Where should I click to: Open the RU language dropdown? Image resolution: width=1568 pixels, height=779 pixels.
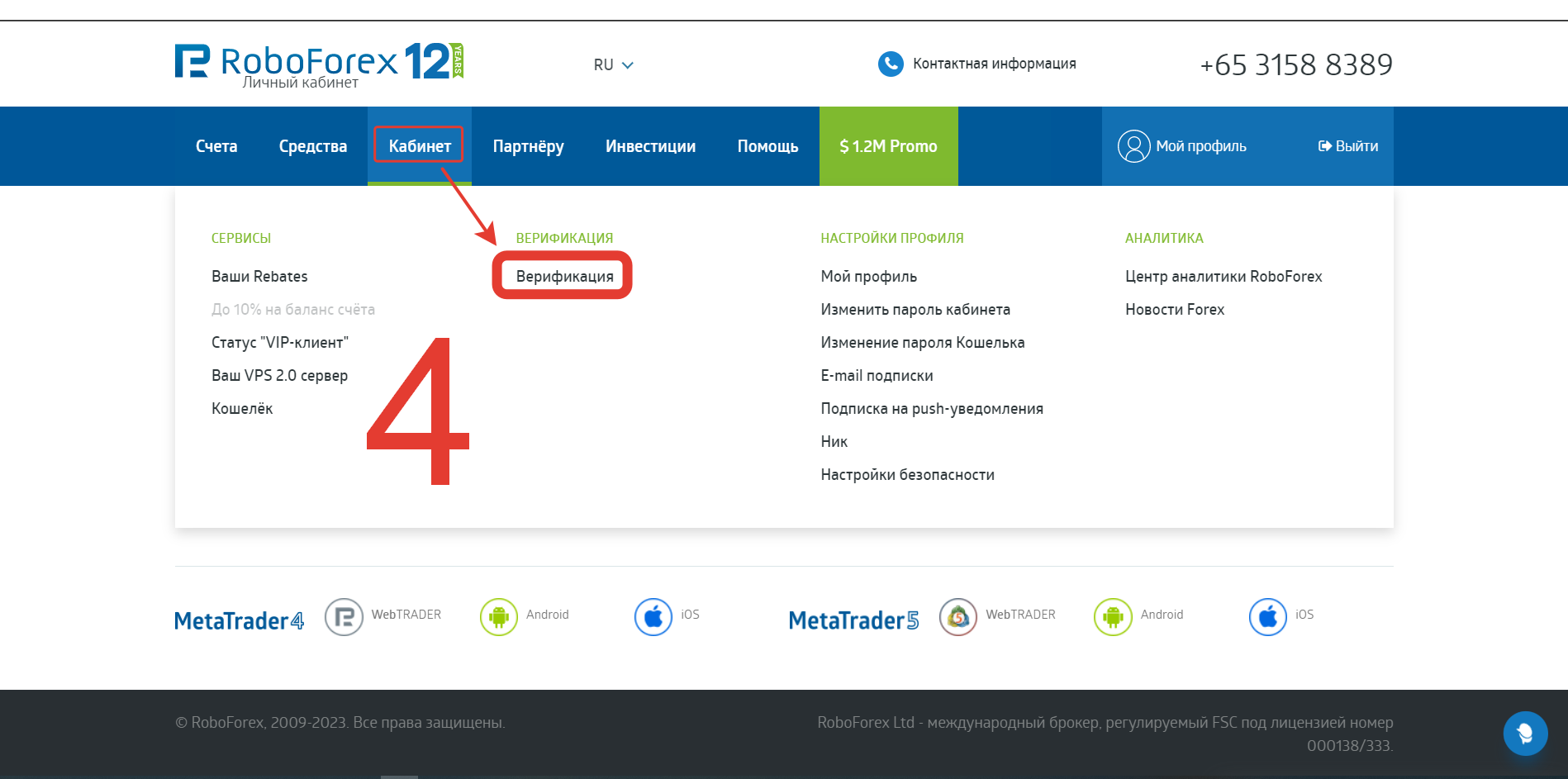coord(613,64)
